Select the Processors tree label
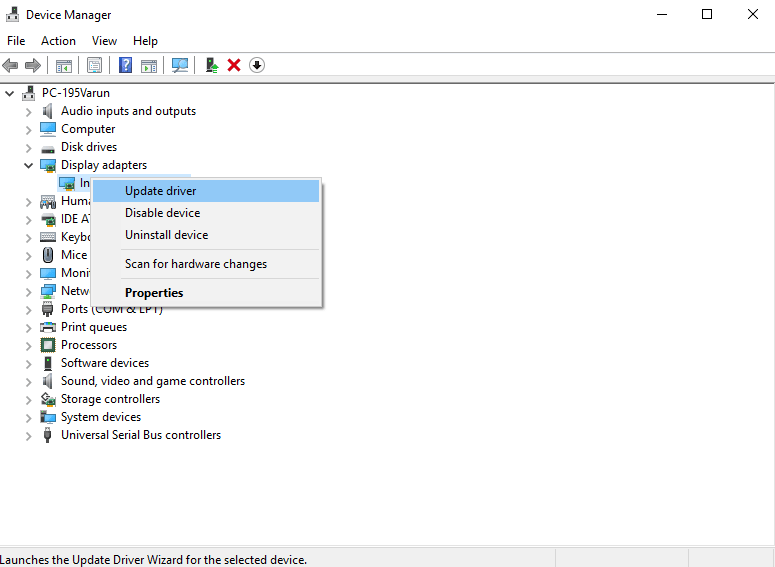This screenshot has width=775, height=567. tap(89, 345)
